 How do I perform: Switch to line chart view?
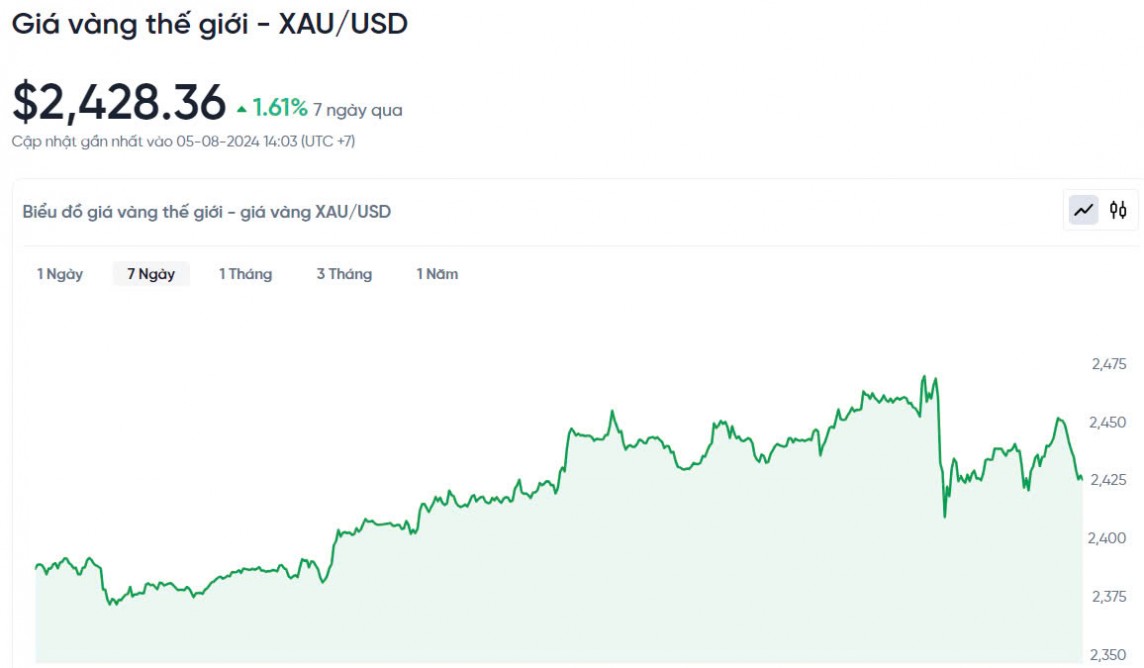1083,210
